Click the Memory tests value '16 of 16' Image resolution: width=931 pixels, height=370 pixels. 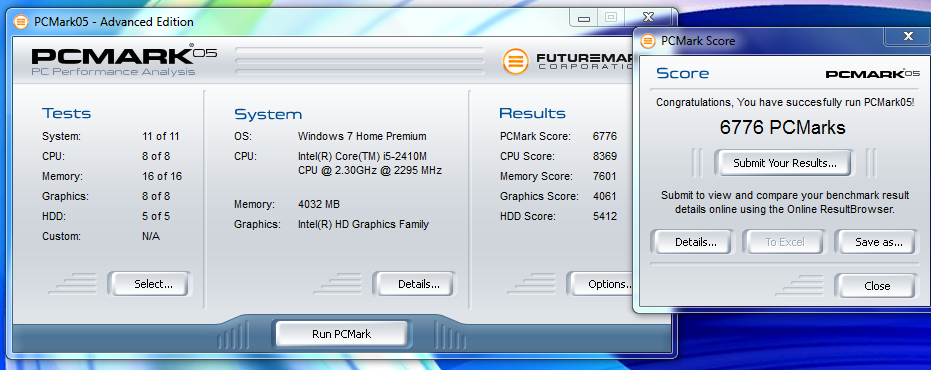pos(162,176)
